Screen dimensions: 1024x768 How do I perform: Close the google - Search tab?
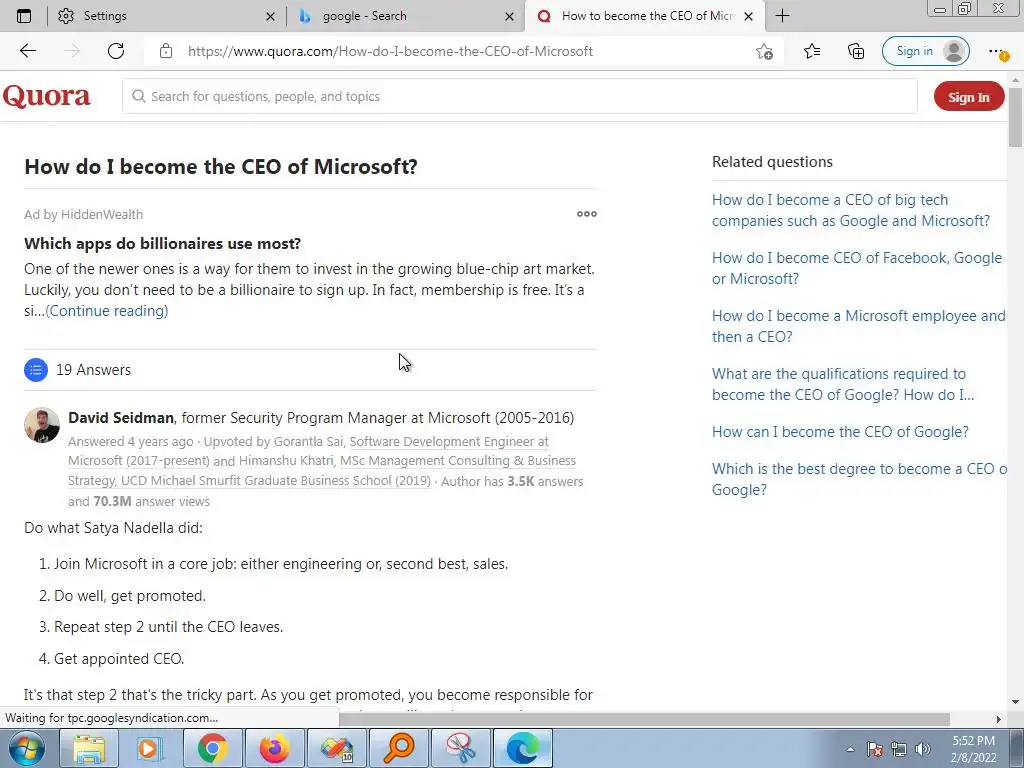pyautogui.click(x=509, y=16)
